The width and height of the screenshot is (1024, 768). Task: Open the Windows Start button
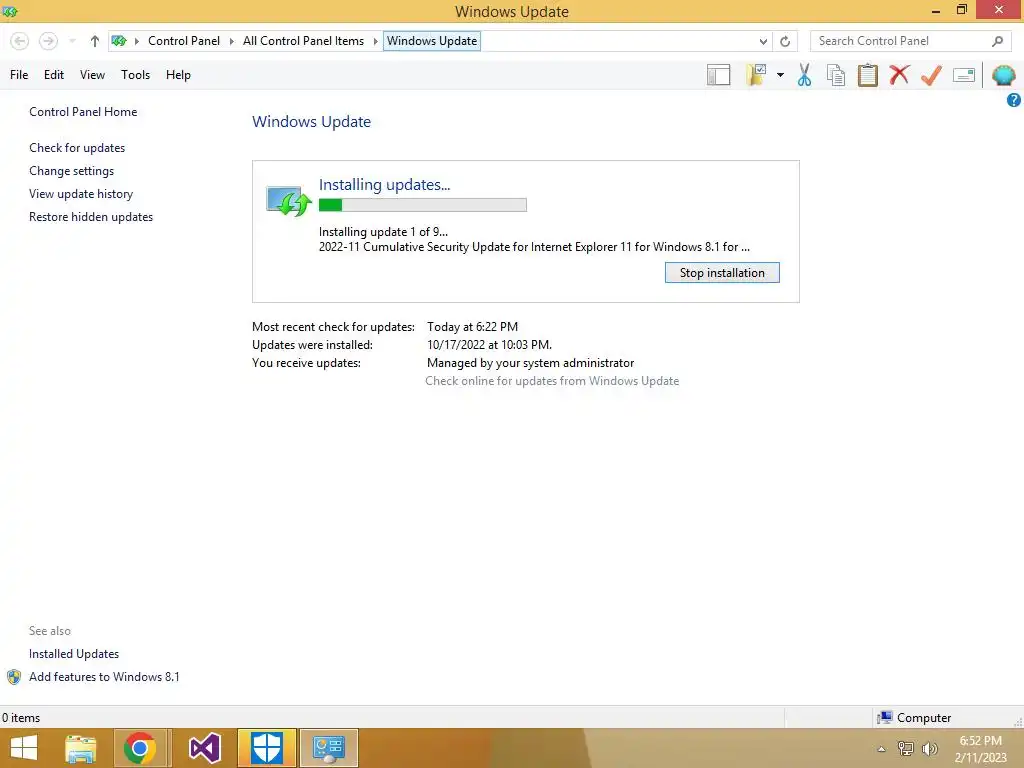tap(24, 748)
